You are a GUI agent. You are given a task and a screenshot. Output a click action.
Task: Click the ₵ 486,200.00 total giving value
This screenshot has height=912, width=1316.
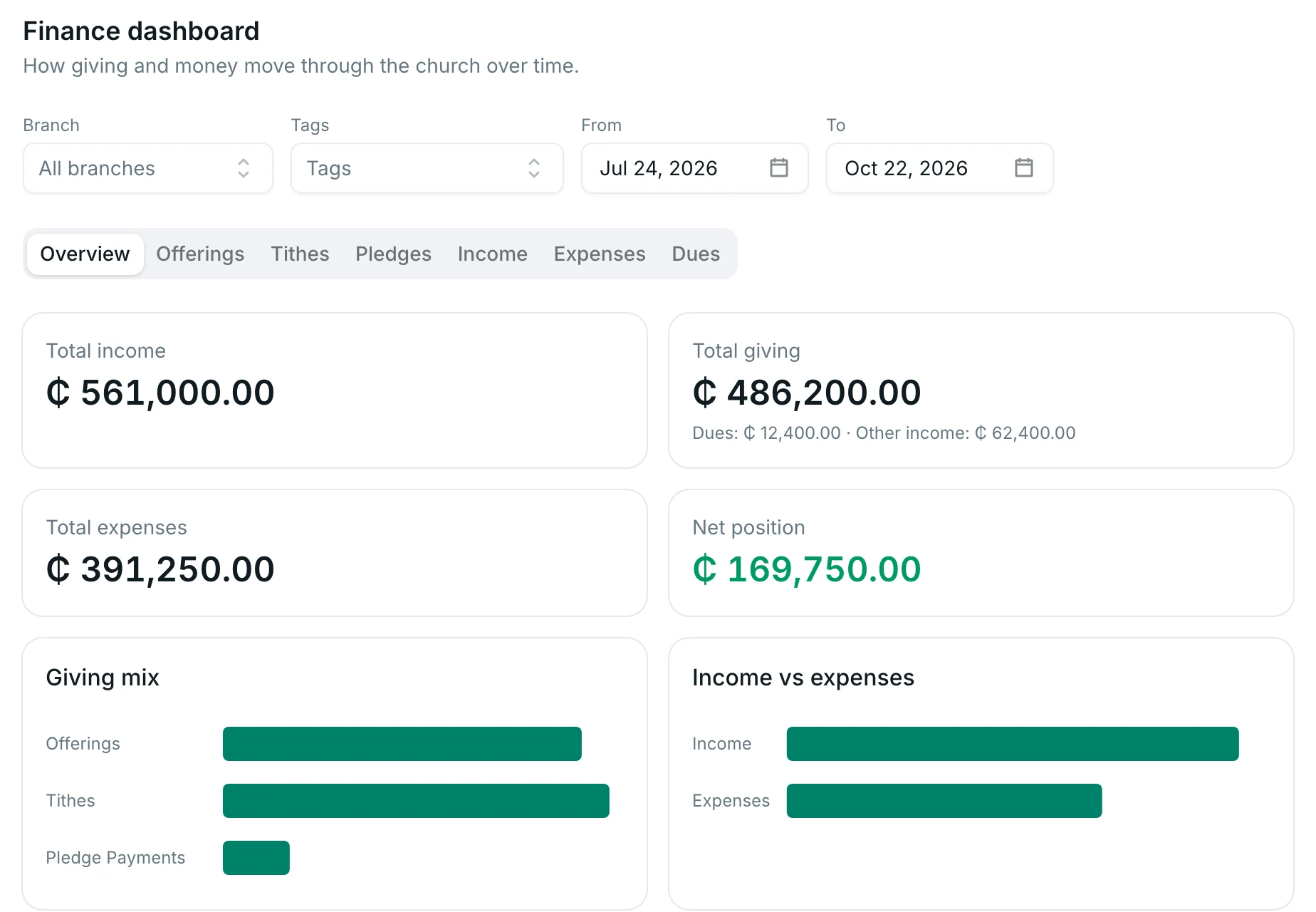(807, 393)
